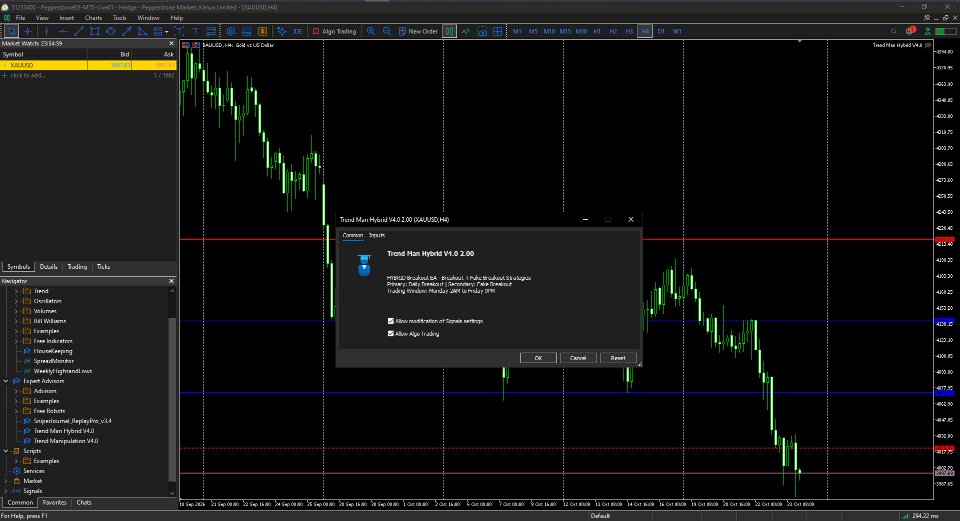The image size is (960, 521).
Task: Expand the Trend folder in Navigator
Action: pos(17,291)
